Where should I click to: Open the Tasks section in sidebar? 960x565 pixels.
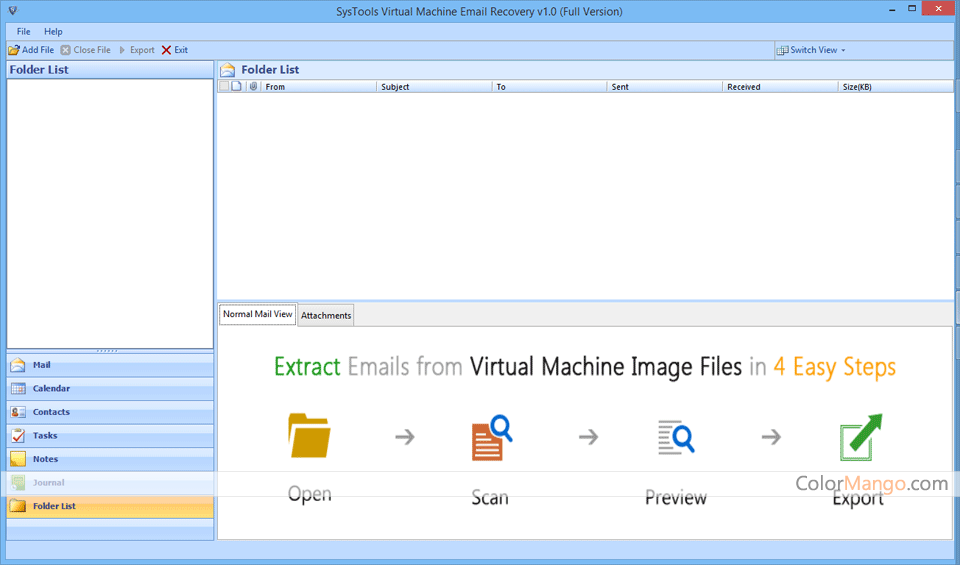[x=44, y=436]
